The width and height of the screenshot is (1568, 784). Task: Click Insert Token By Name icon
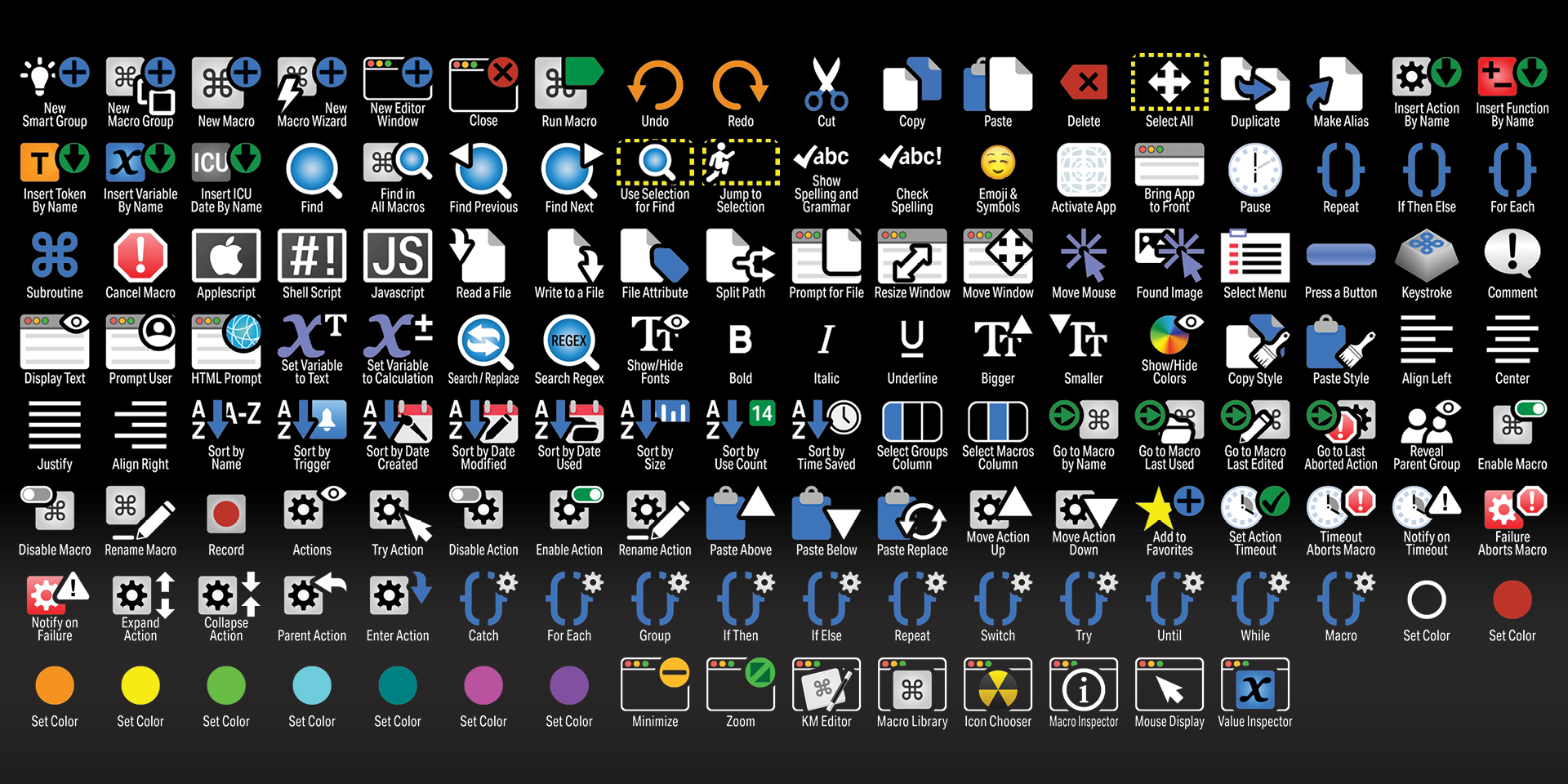pos(55,162)
